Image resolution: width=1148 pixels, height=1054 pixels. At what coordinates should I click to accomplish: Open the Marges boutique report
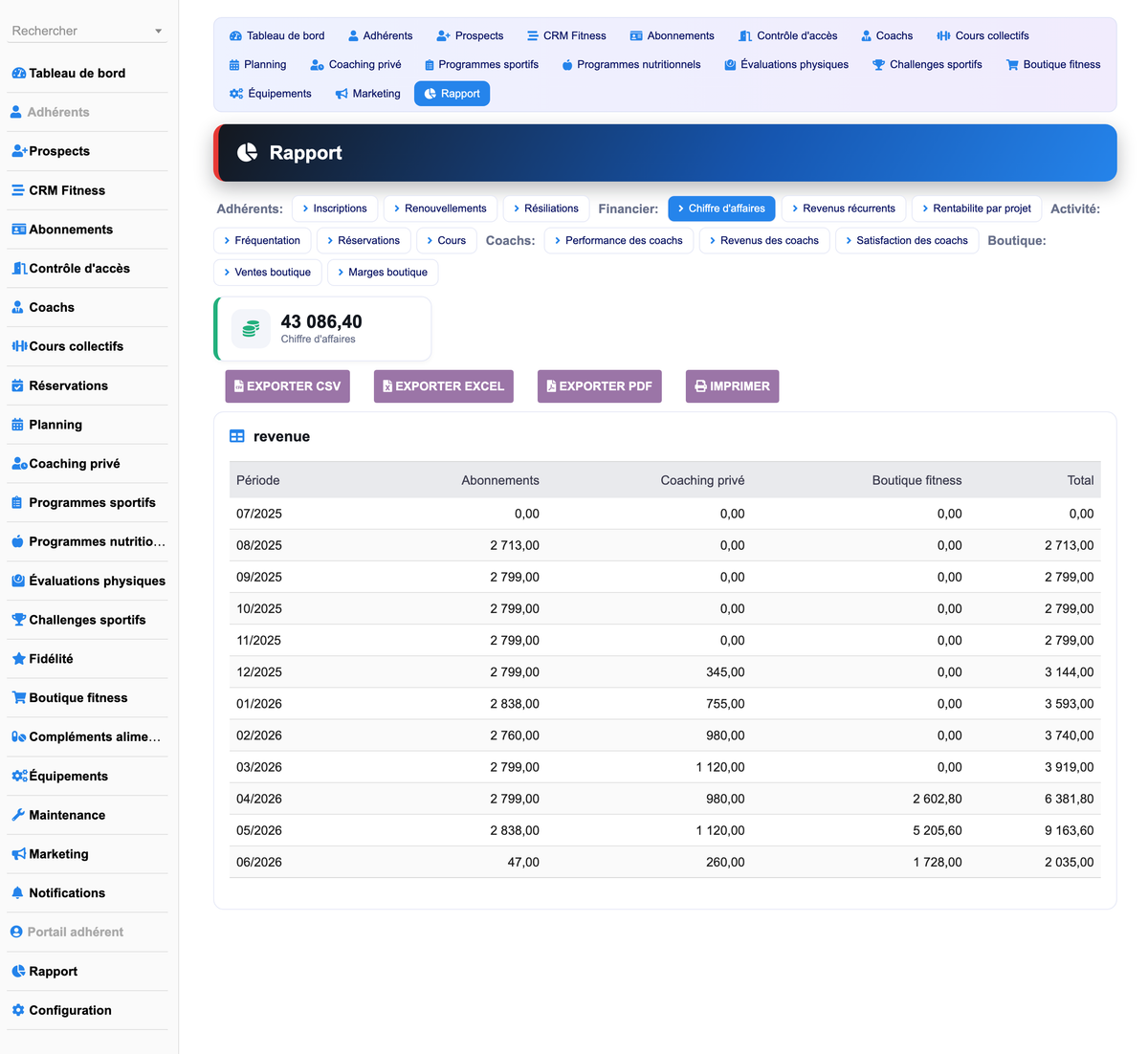pyautogui.click(x=383, y=273)
